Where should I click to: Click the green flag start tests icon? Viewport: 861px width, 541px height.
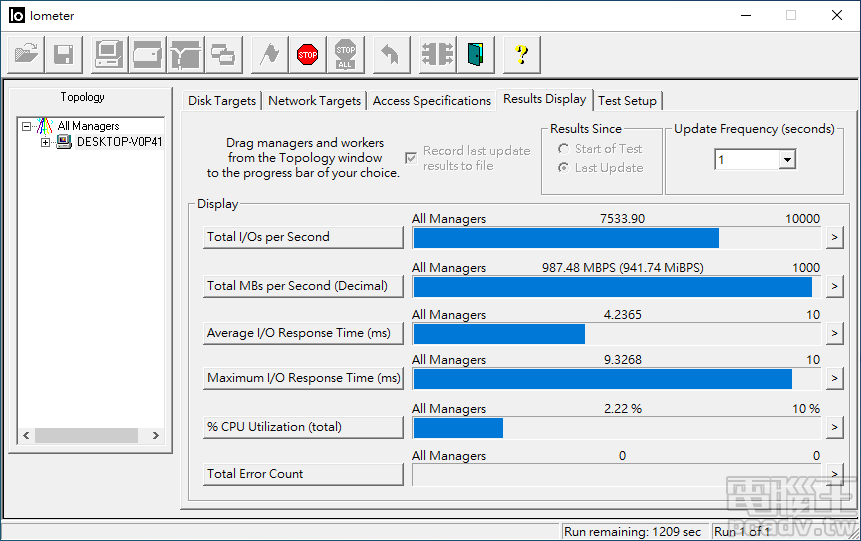coord(269,54)
